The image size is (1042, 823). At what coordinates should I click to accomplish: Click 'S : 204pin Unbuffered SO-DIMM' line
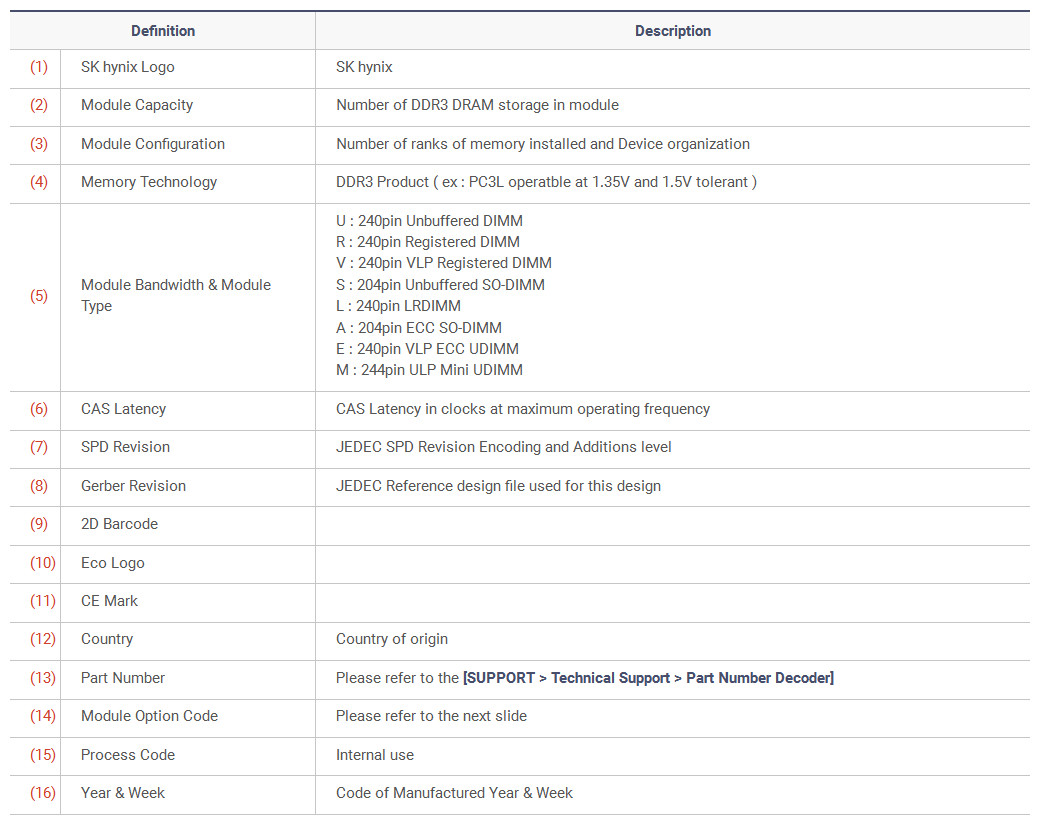coord(441,285)
